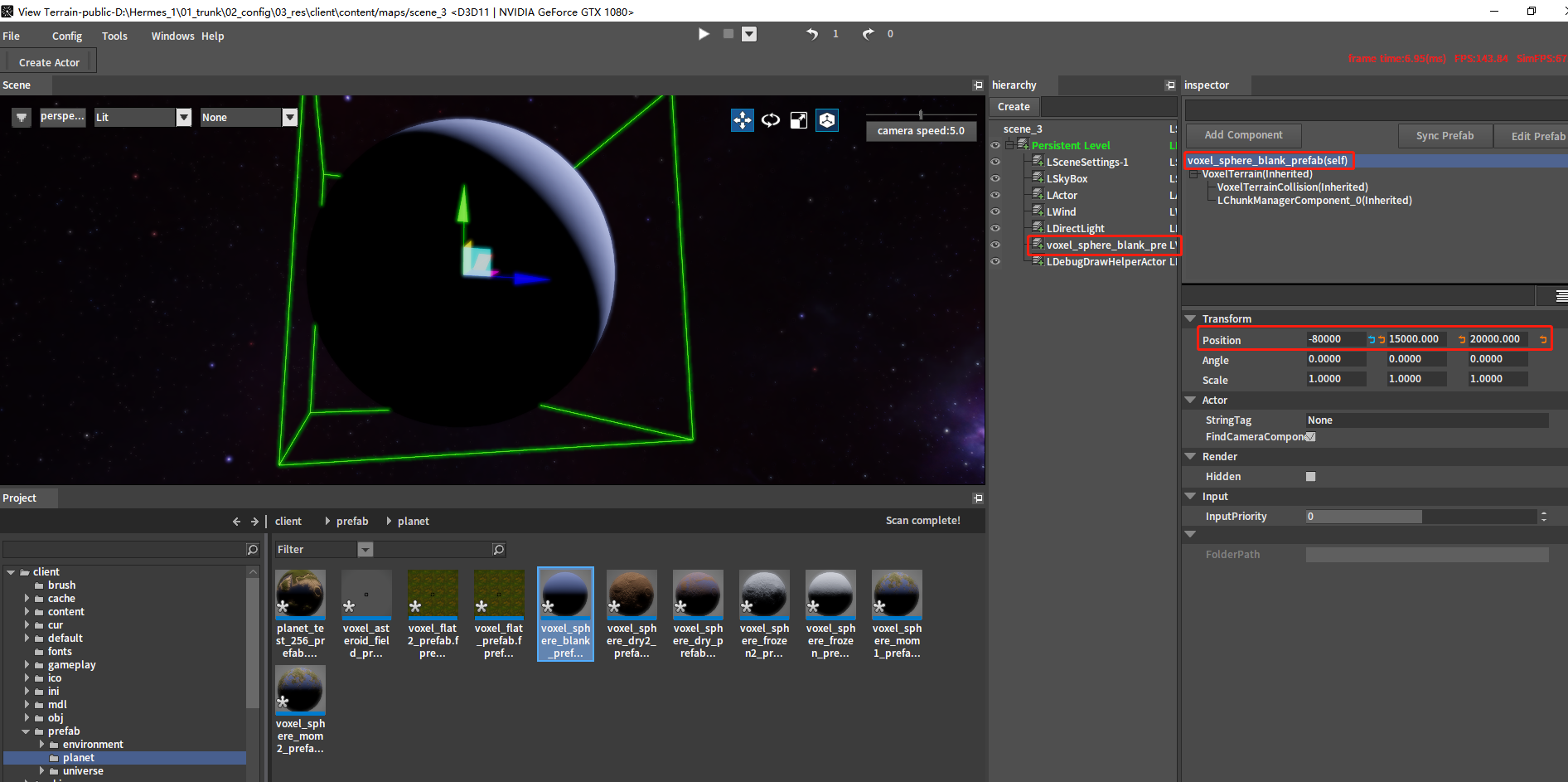Open the Lit shading mode dropdown
The image size is (1568, 782).
click(x=183, y=118)
